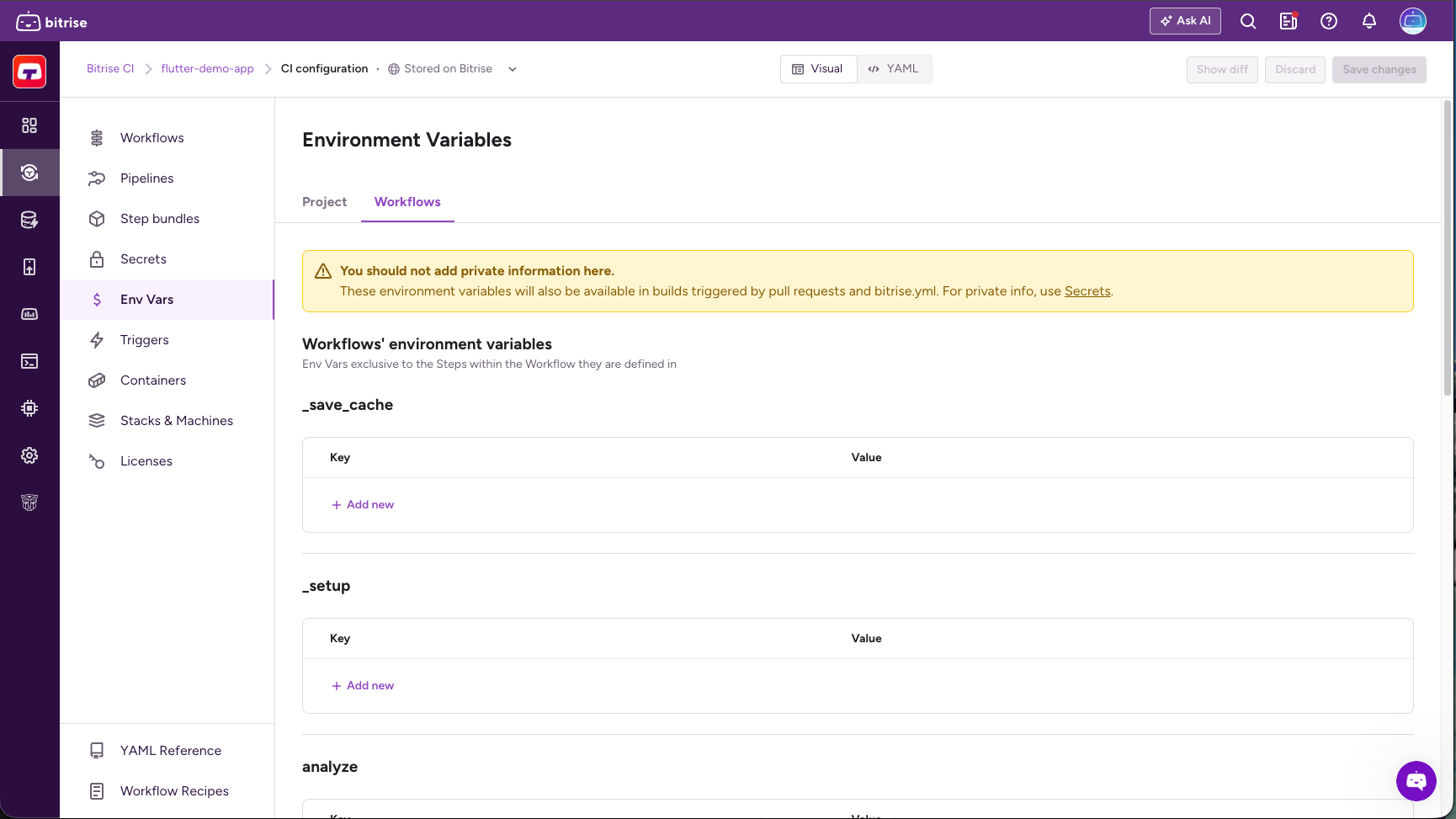
Task: Select the CI builds icon in left rail
Action: [x=29, y=173]
